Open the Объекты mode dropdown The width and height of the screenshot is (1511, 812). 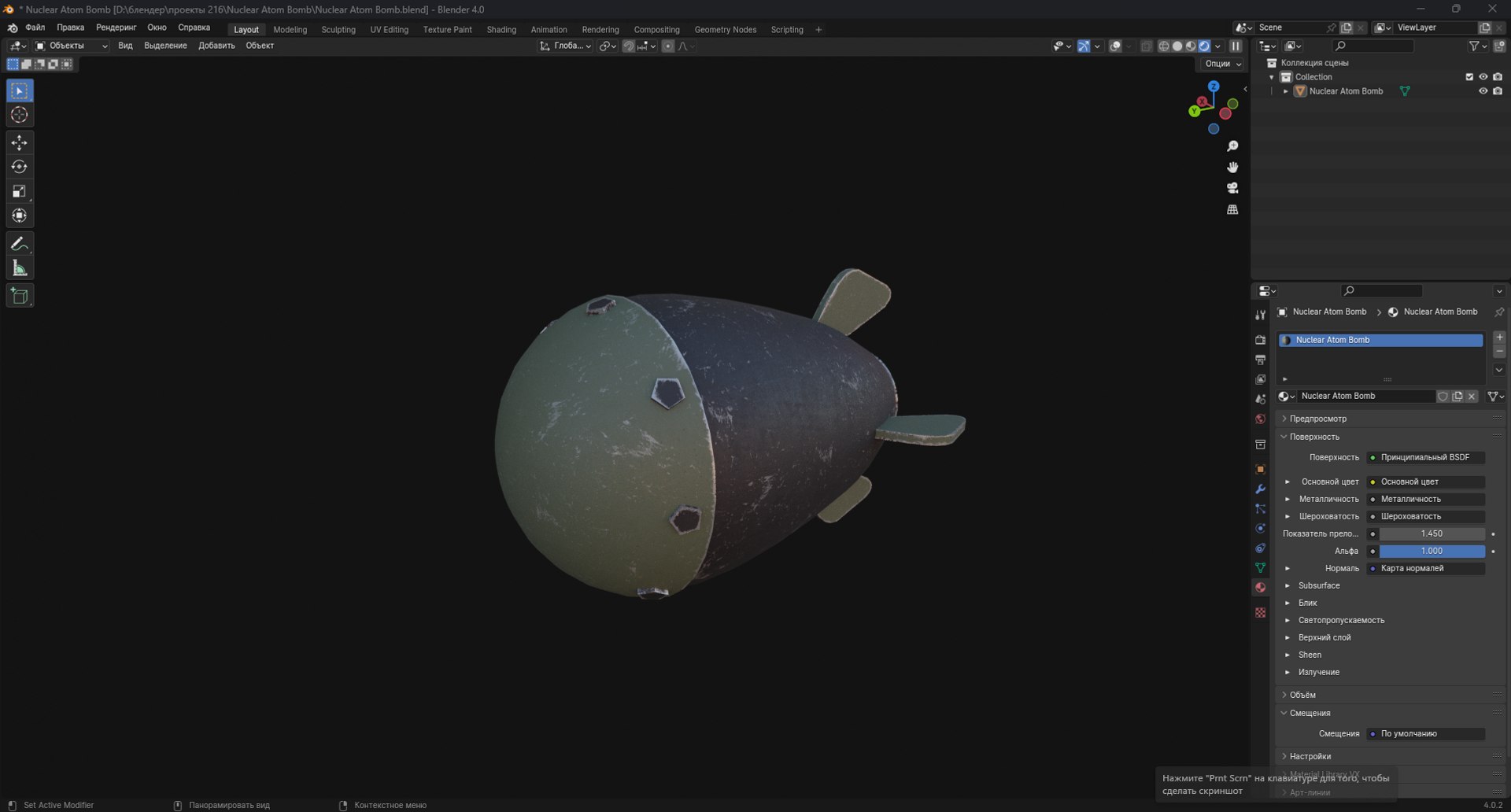(x=71, y=46)
